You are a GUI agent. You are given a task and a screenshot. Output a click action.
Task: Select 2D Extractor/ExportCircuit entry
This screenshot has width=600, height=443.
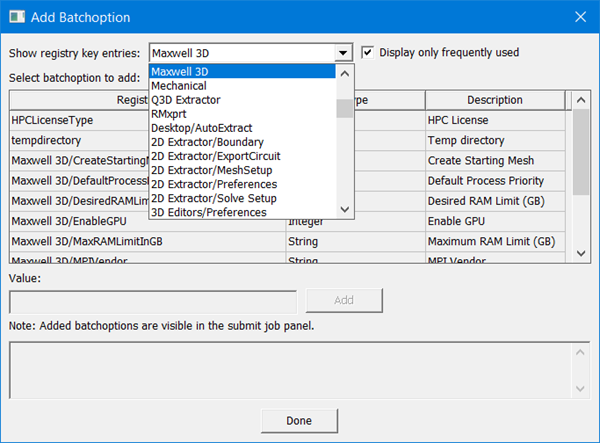(243, 156)
